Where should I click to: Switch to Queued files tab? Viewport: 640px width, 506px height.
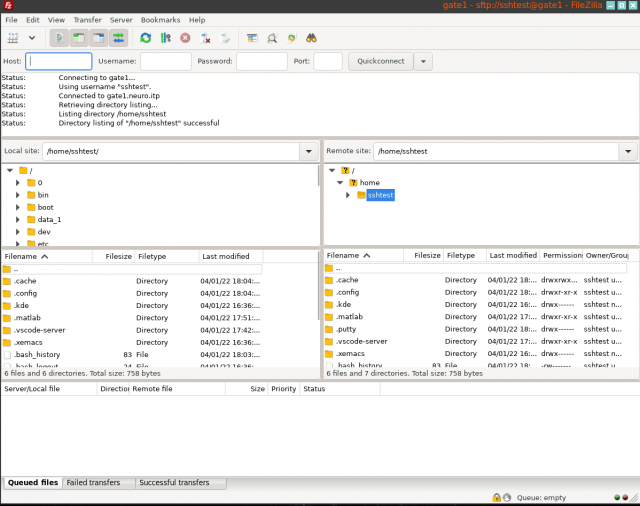pyautogui.click(x=33, y=483)
